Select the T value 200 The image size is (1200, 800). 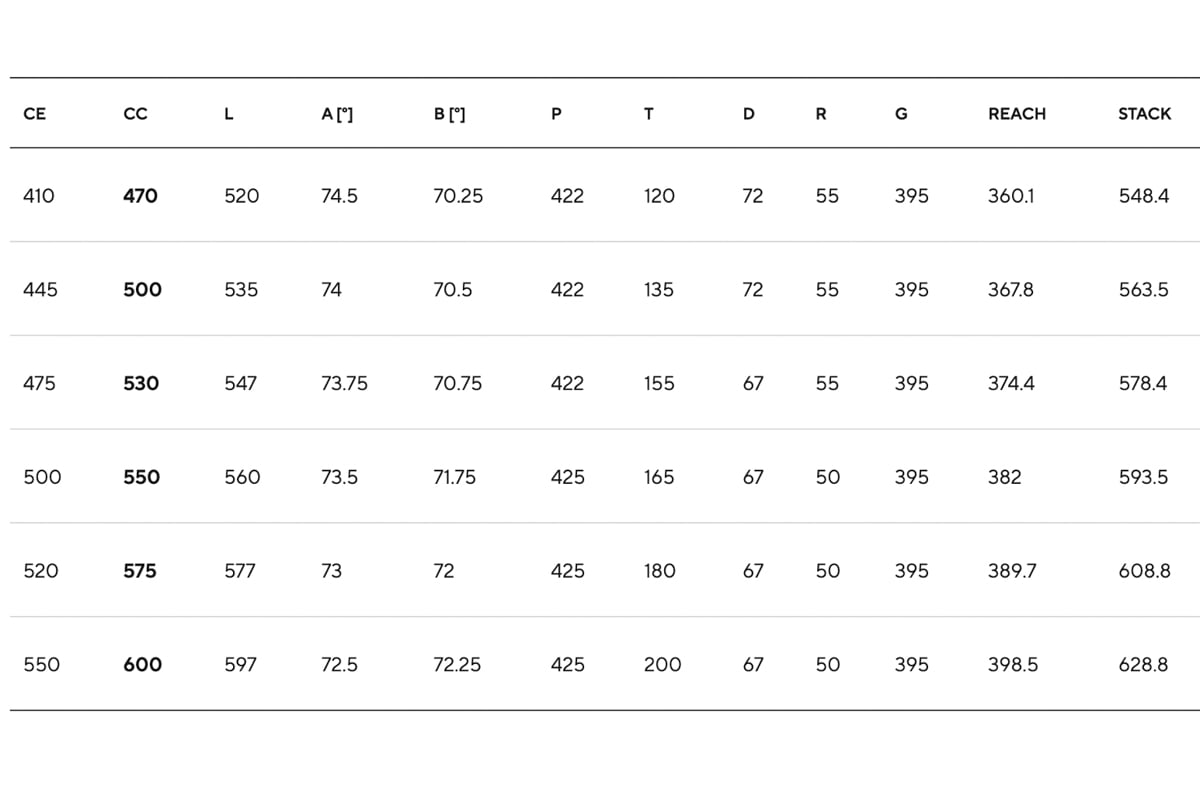click(x=663, y=664)
